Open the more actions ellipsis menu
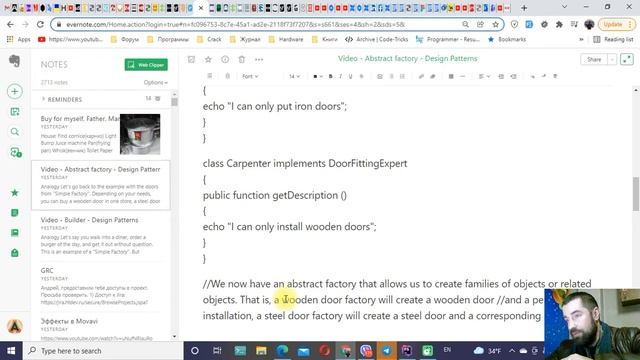This screenshot has width=640, height=360. [x=259, y=60]
